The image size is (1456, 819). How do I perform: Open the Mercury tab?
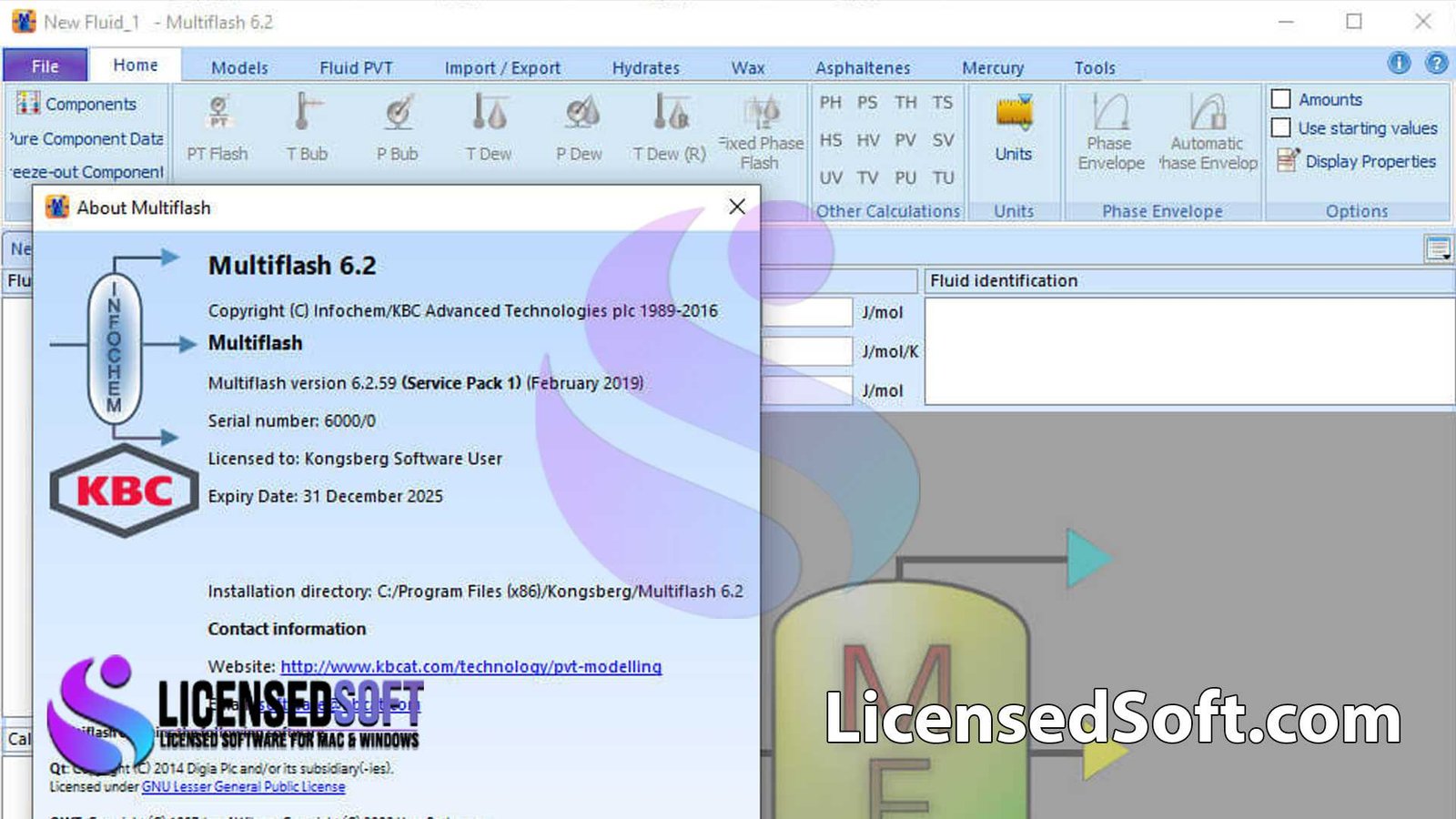point(993,67)
